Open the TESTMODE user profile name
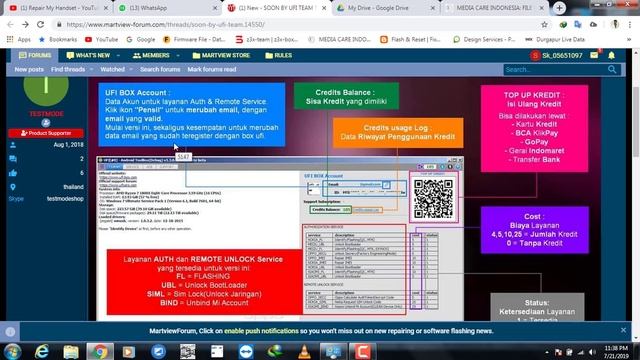The image size is (640, 360). pyautogui.click(x=47, y=114)
